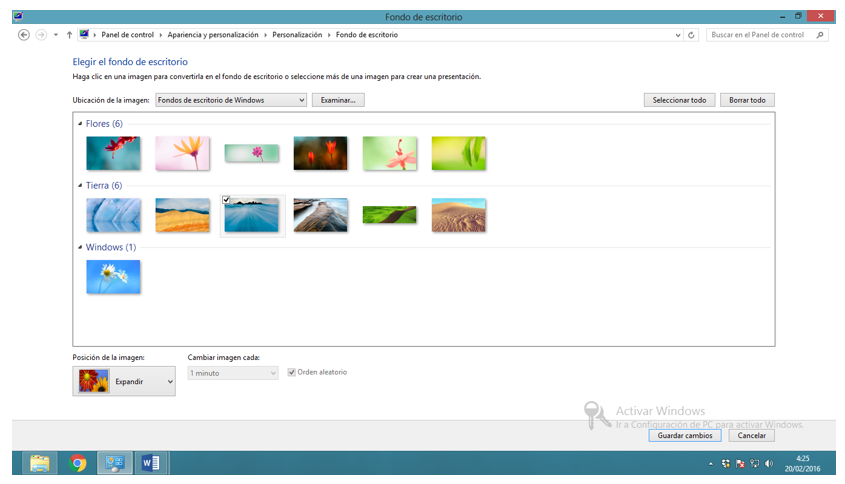Select the orange flower on pink wallpaper
Screen dimensions: 845x484
[x=182, y=153]
